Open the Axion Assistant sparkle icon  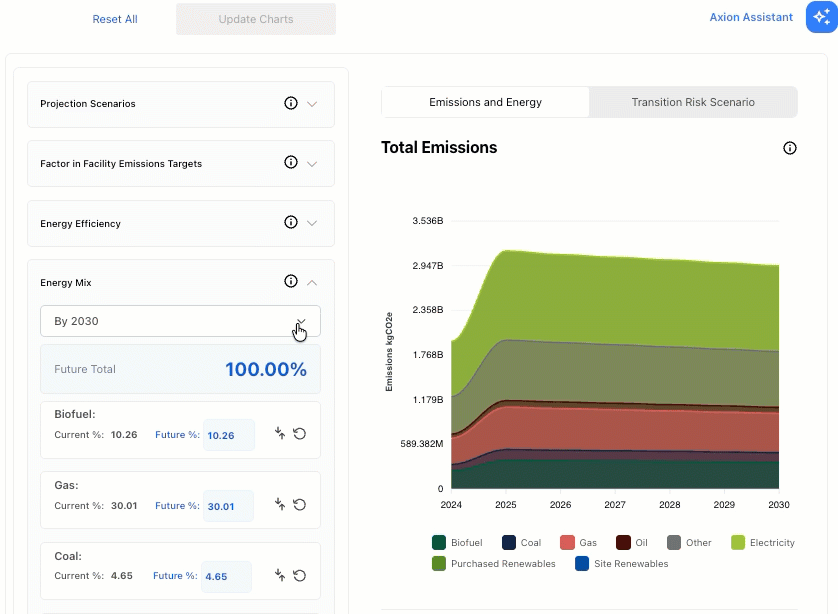tap(821, 17)
